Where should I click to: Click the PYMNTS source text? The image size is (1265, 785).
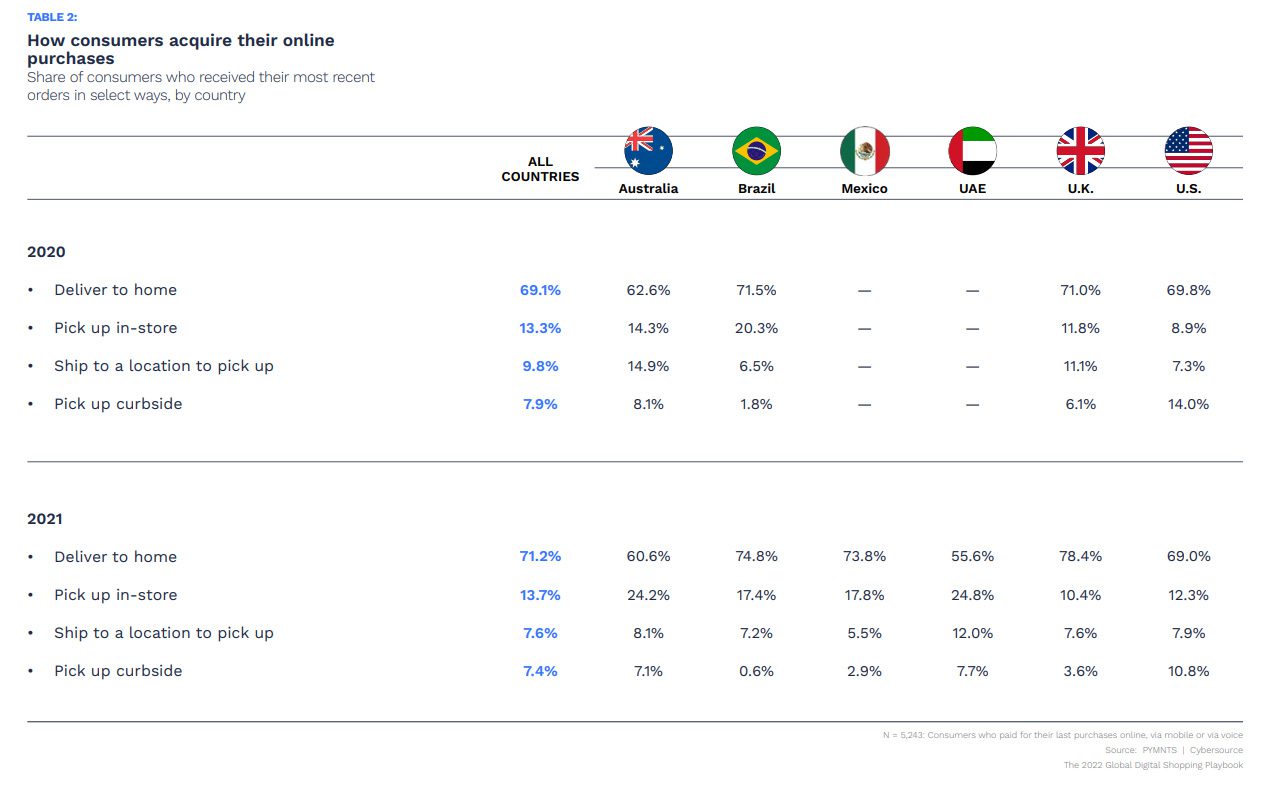point(1160,750)
